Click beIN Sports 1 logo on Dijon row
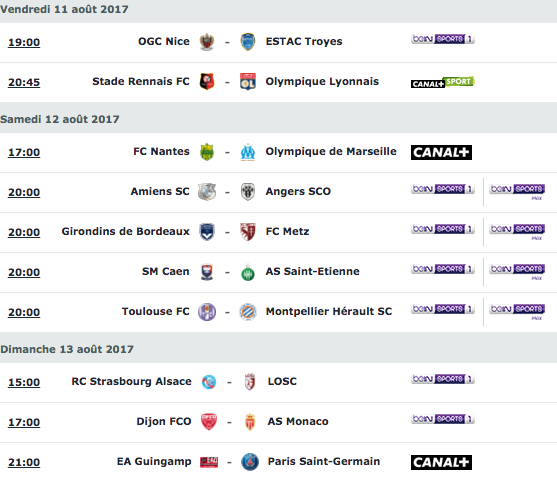 pyautogui.click(x=443, y=419)
